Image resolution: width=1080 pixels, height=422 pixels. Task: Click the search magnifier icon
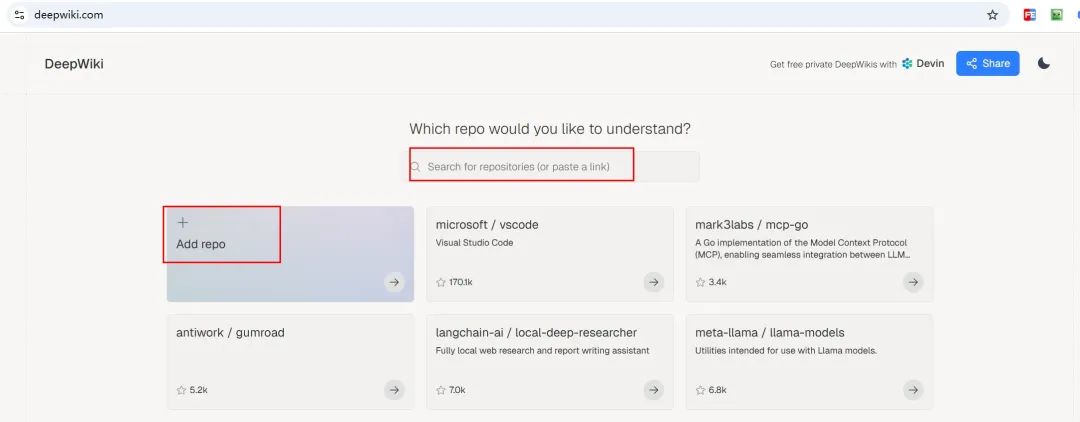pos(415,167)
